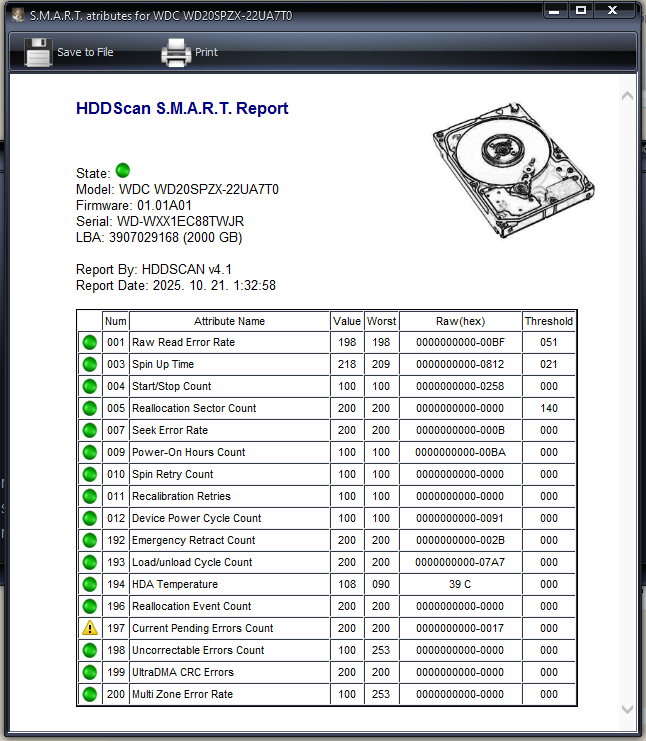Select the Reallocation Sector Count row name
This screenshot has height=741, width=646.
[194, 408]
